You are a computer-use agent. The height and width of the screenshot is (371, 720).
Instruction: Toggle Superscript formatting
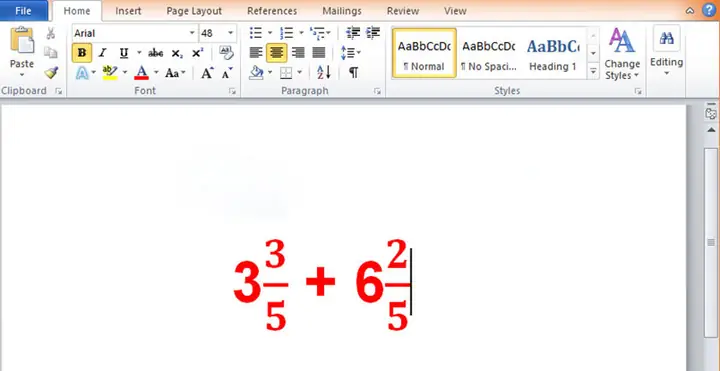click(197, 53)
